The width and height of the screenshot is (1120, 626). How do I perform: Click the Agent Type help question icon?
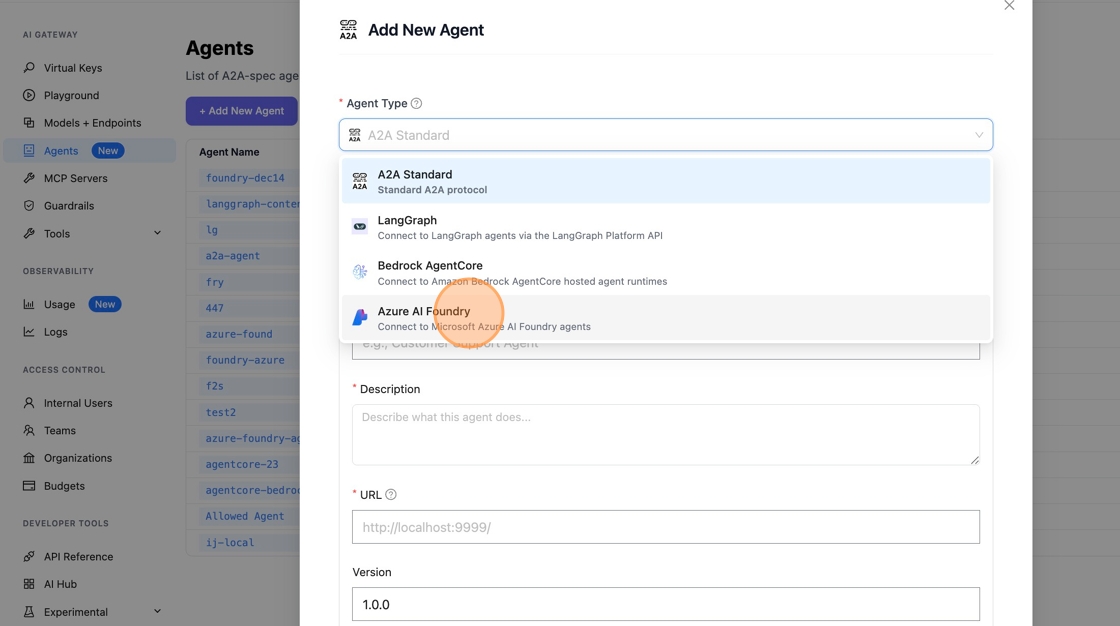[x=416, y=103]
